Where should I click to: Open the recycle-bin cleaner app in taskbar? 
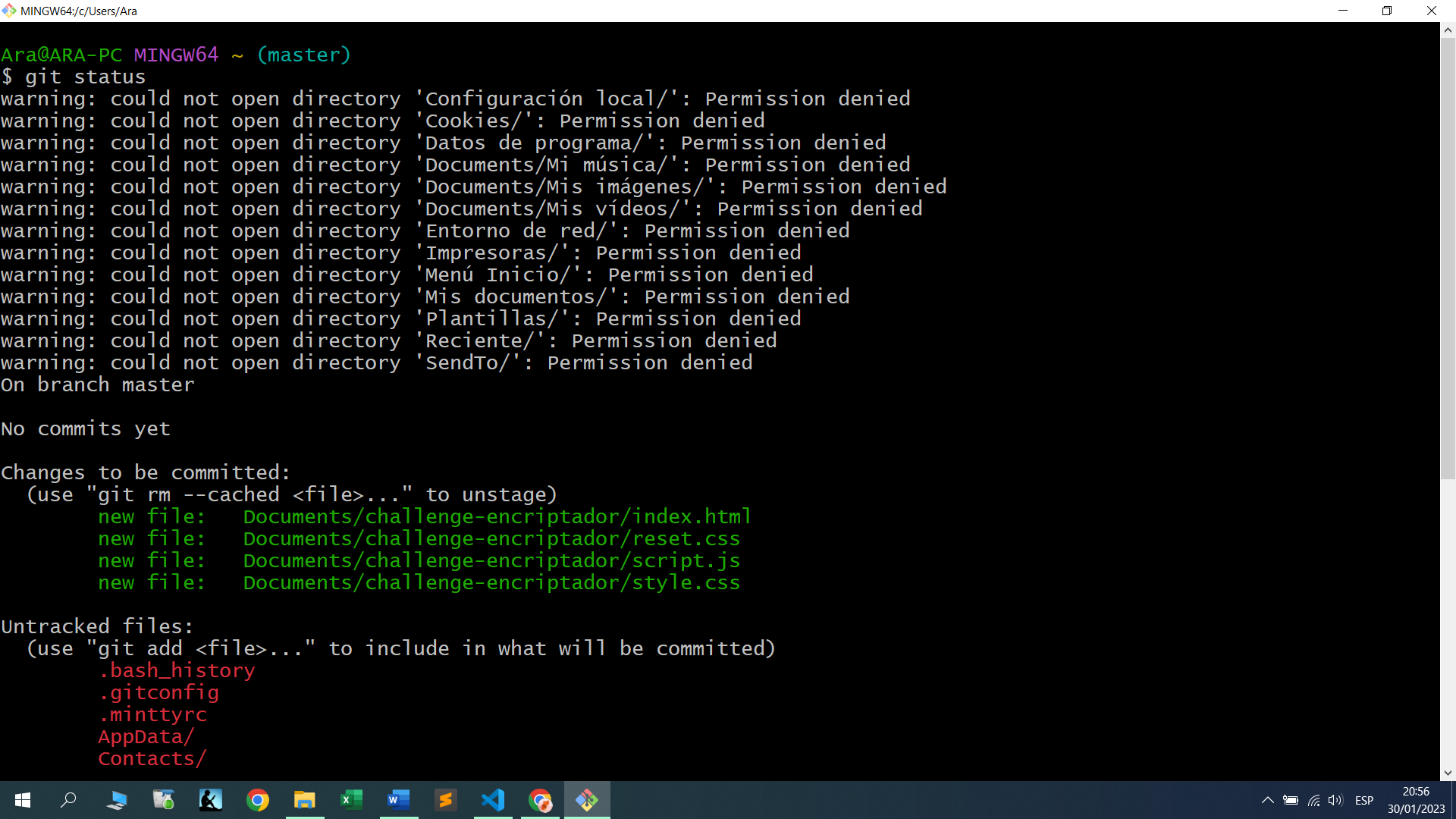pos(164,800)
